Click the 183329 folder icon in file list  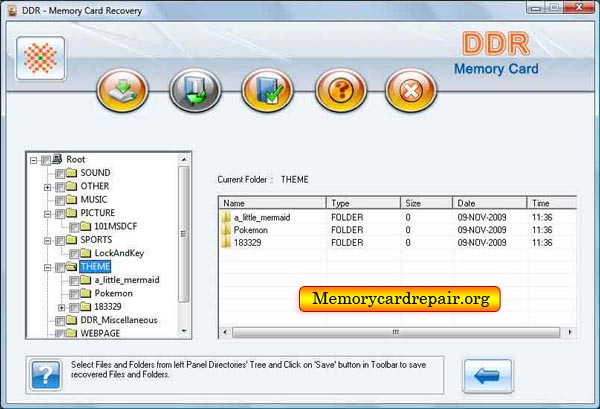(226, 243)
